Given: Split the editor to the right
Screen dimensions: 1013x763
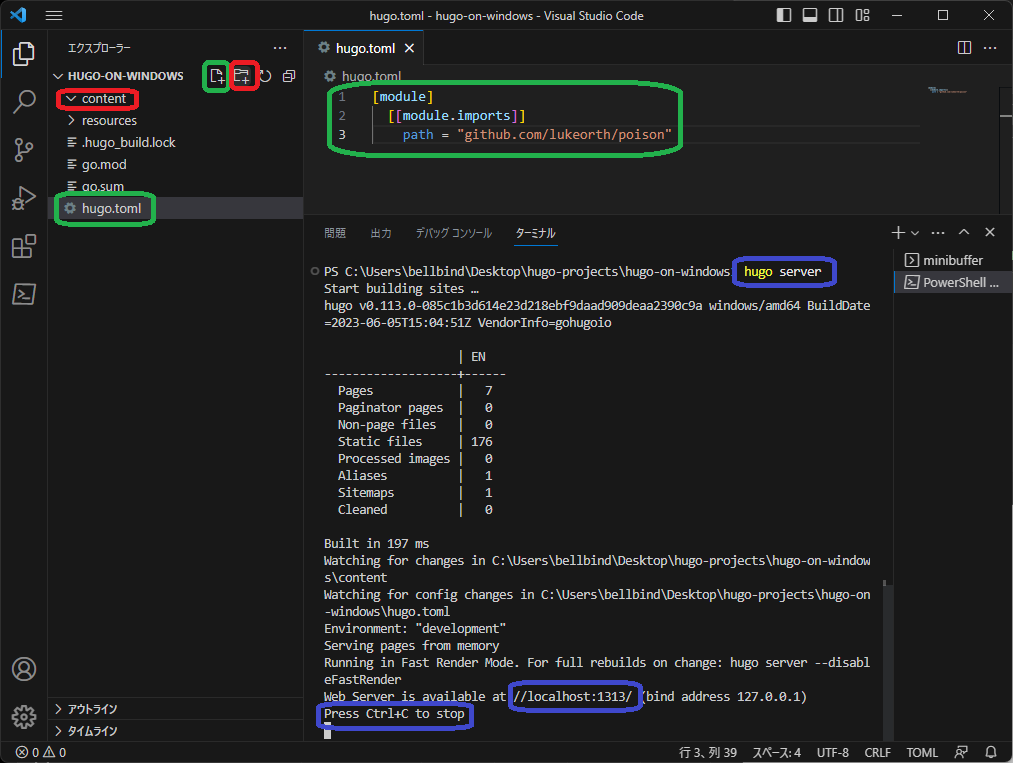Looking at the screenshot, I should pos(965,48).
